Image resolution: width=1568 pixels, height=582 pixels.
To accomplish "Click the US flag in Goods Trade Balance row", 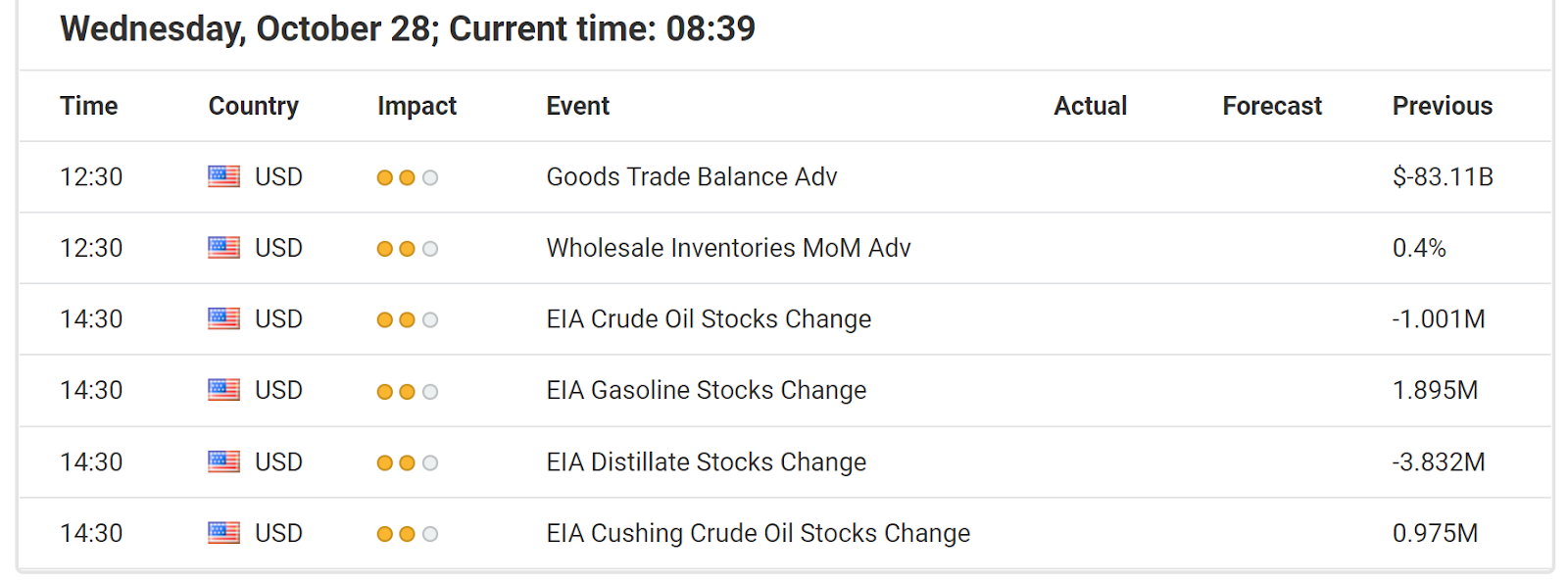I will pyautogui.click(x=223, y=176).
